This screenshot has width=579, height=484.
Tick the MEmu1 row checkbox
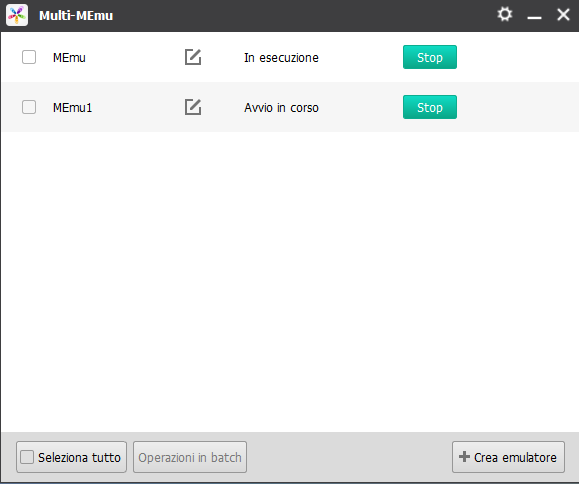tap(29, 107)
